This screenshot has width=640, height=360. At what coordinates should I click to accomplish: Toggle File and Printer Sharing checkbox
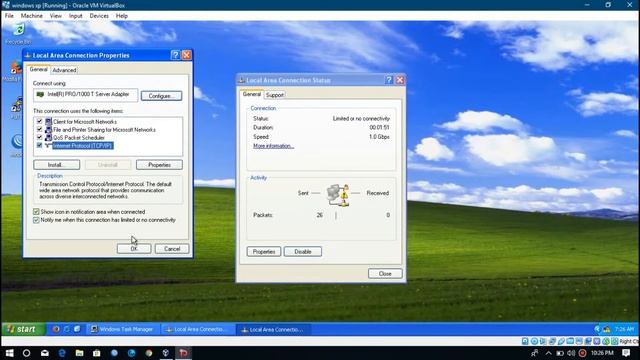click(x=40, y=129)
